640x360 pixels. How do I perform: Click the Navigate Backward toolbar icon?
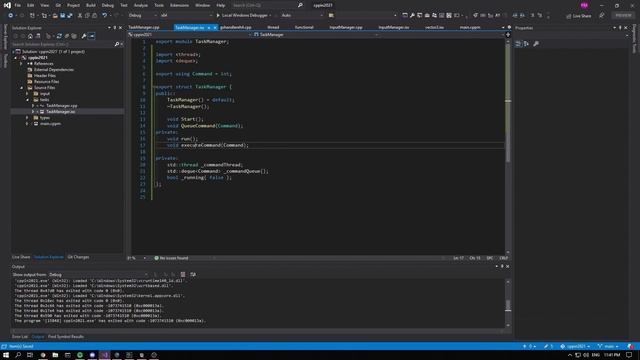click(x=11, y=16)
